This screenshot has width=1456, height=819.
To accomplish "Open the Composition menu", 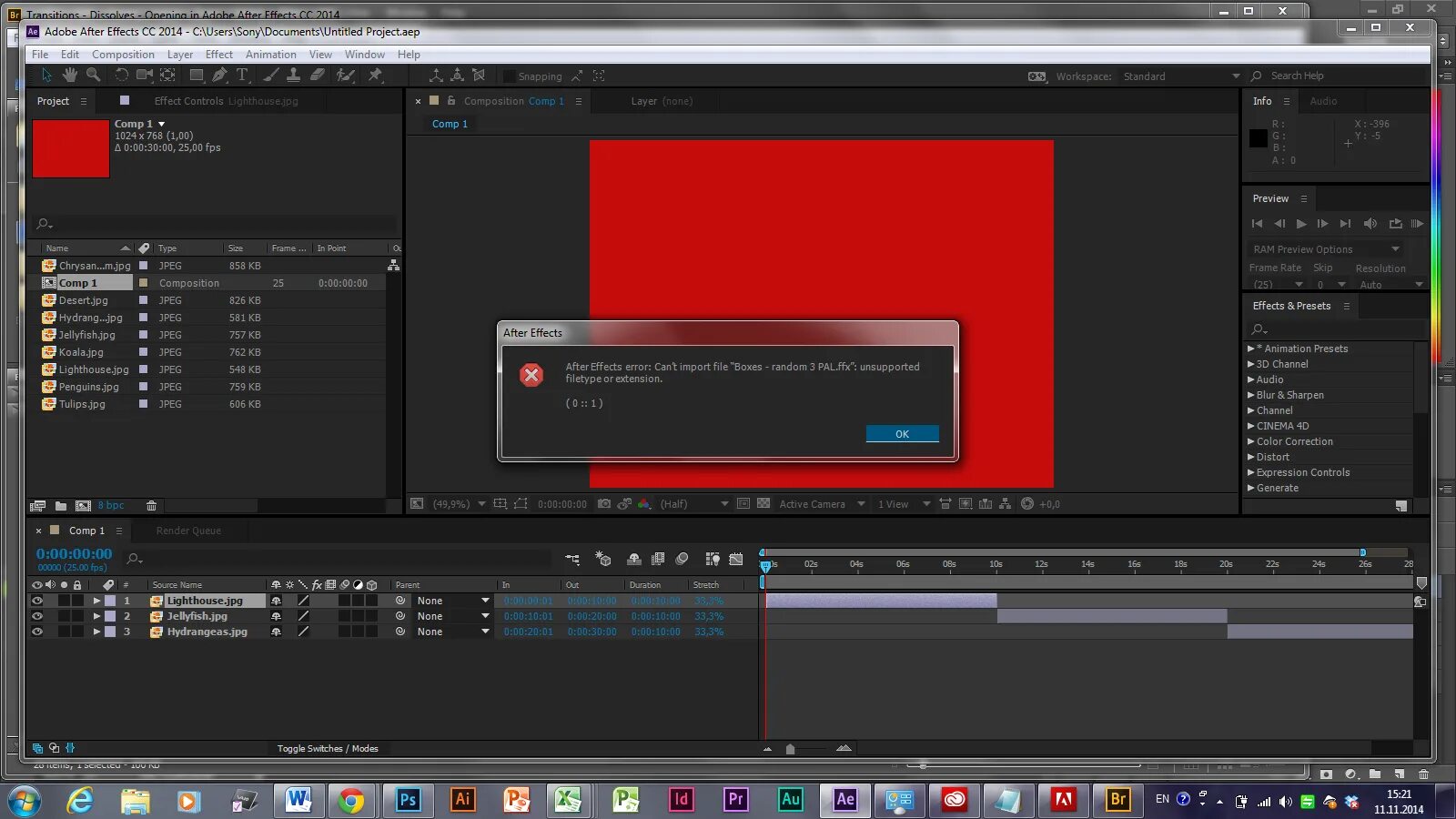I will click(123, 55).
